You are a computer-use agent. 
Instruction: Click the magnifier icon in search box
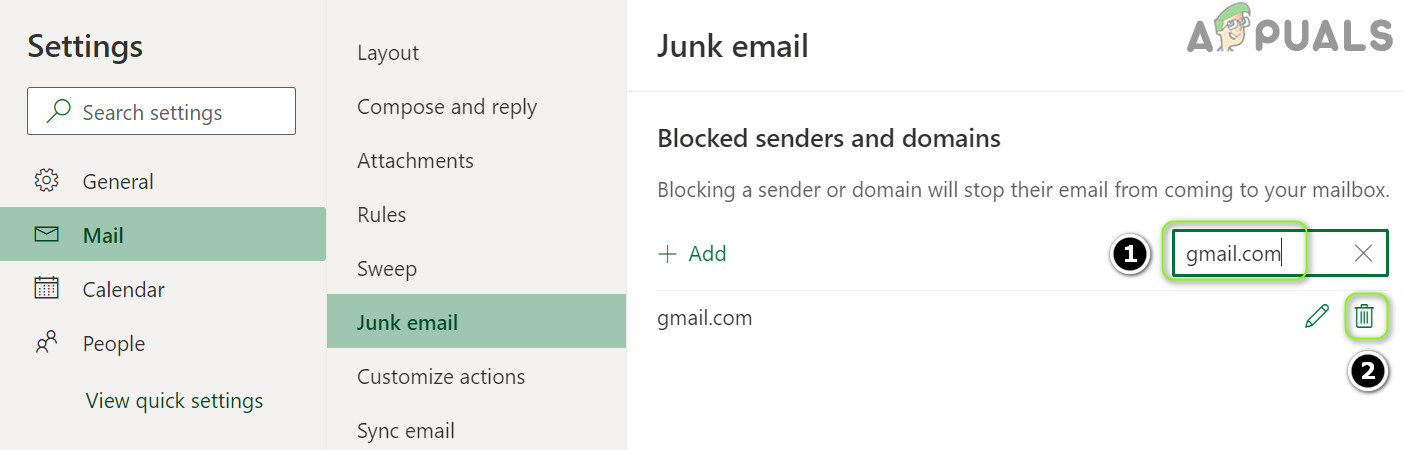pos(59,112)
